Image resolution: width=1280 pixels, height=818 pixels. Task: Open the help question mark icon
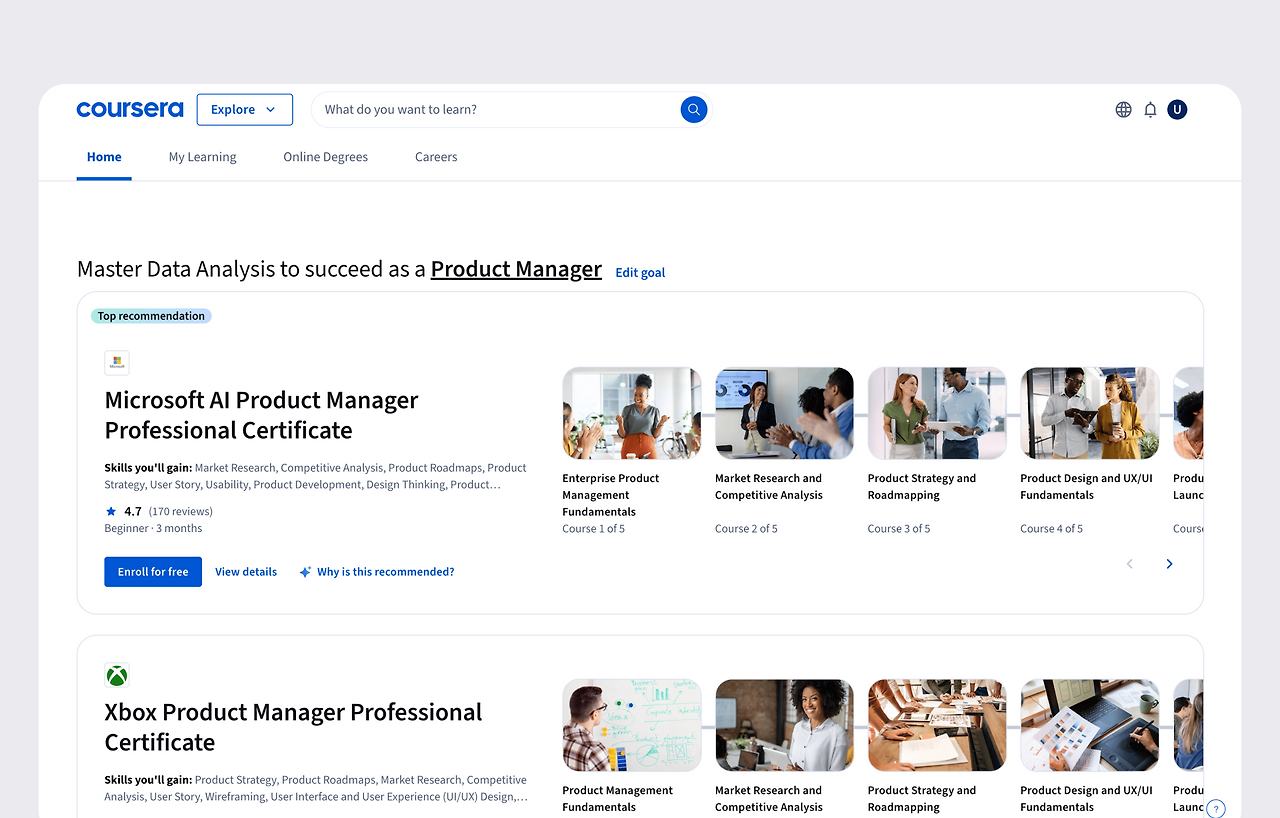pyautogui.click(x=1216, y=809)
